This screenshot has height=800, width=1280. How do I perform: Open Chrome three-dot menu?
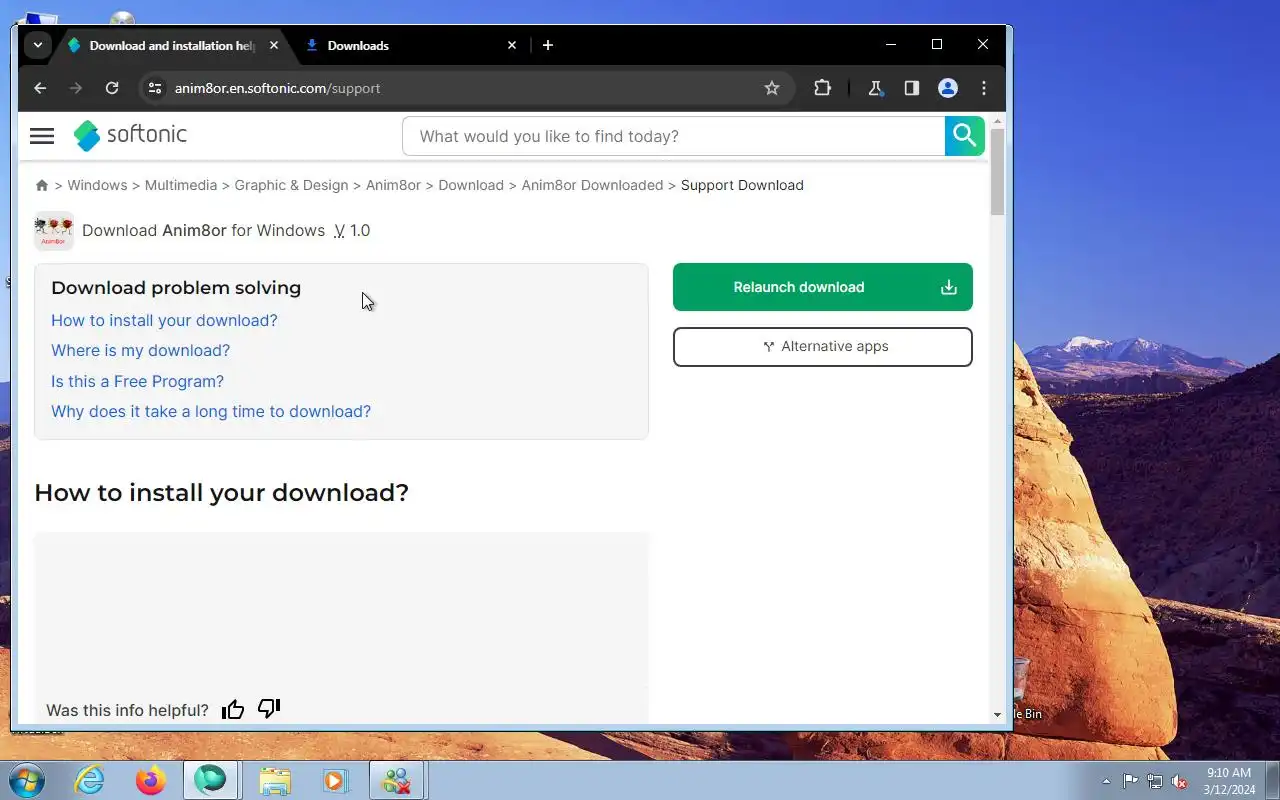pyautogui.click(x=984, y=88)
